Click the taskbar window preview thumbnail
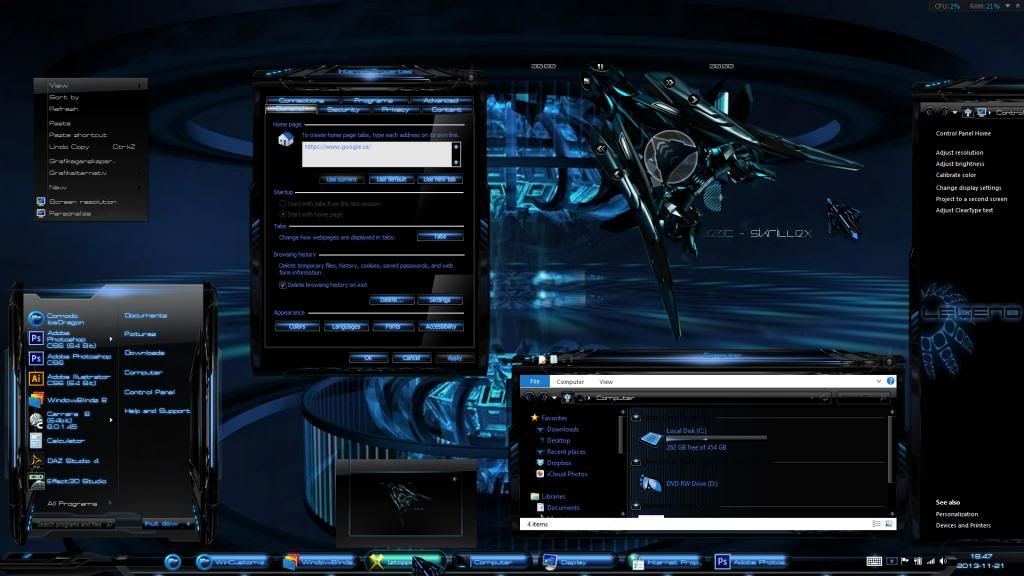 tap(406, 504)
